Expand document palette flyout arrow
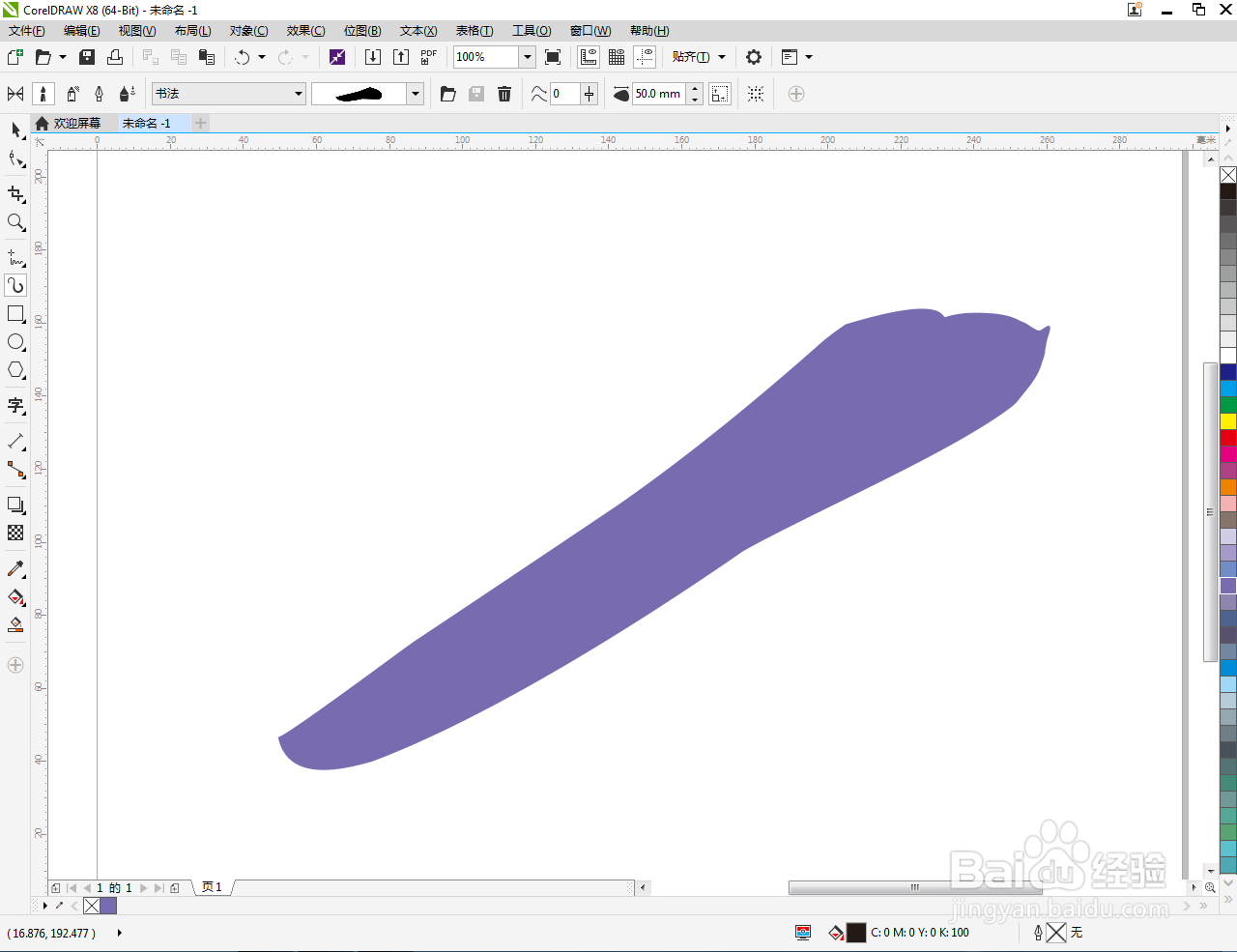This screenshot has width=1237, height=952. click(45, 906)
